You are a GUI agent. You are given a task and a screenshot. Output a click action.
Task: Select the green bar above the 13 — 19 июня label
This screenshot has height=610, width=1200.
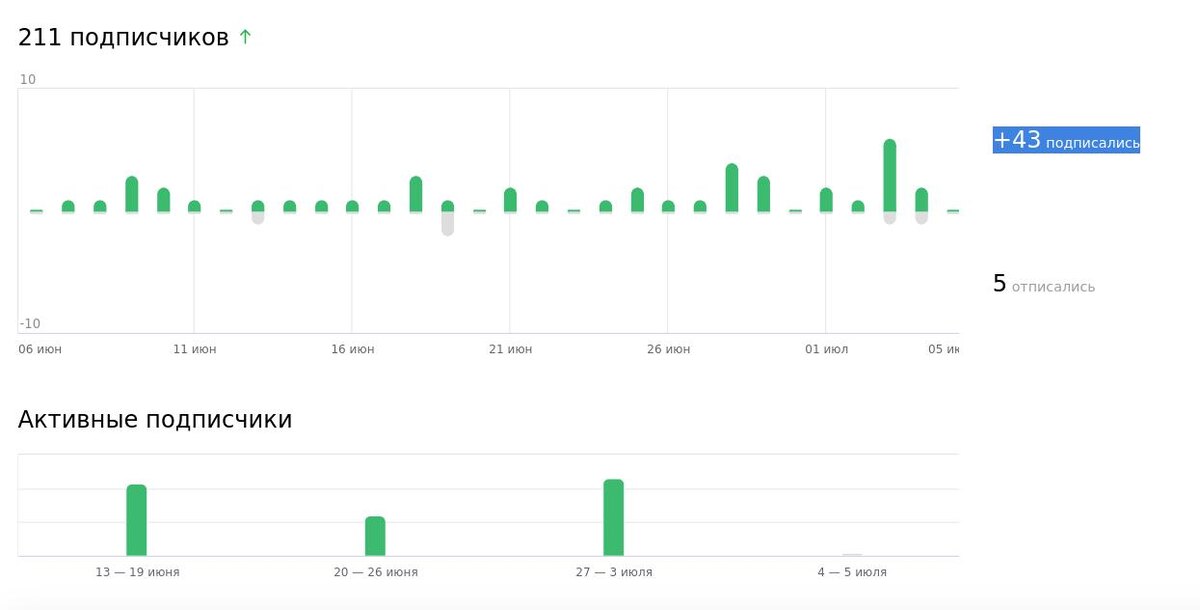137,520
